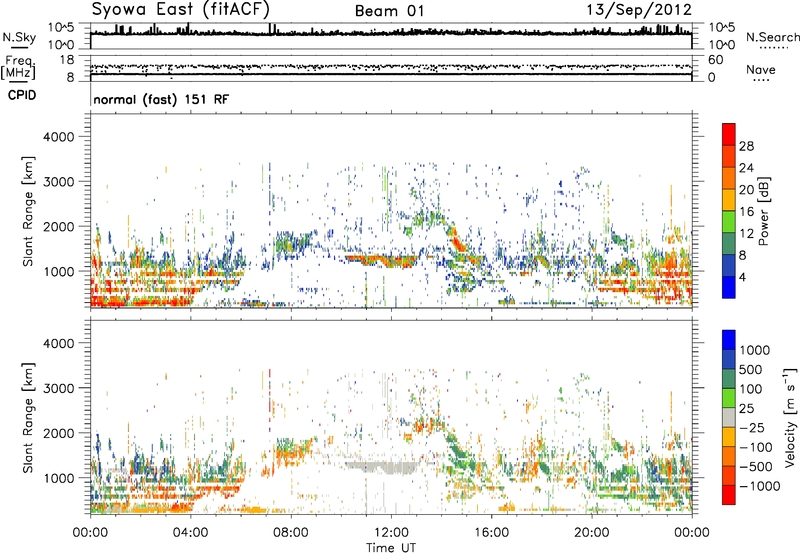Image resolution: width=800 pixels, height=554 pixels.
Task: Click the "Nave" legend label
Action: coord(761,69)
